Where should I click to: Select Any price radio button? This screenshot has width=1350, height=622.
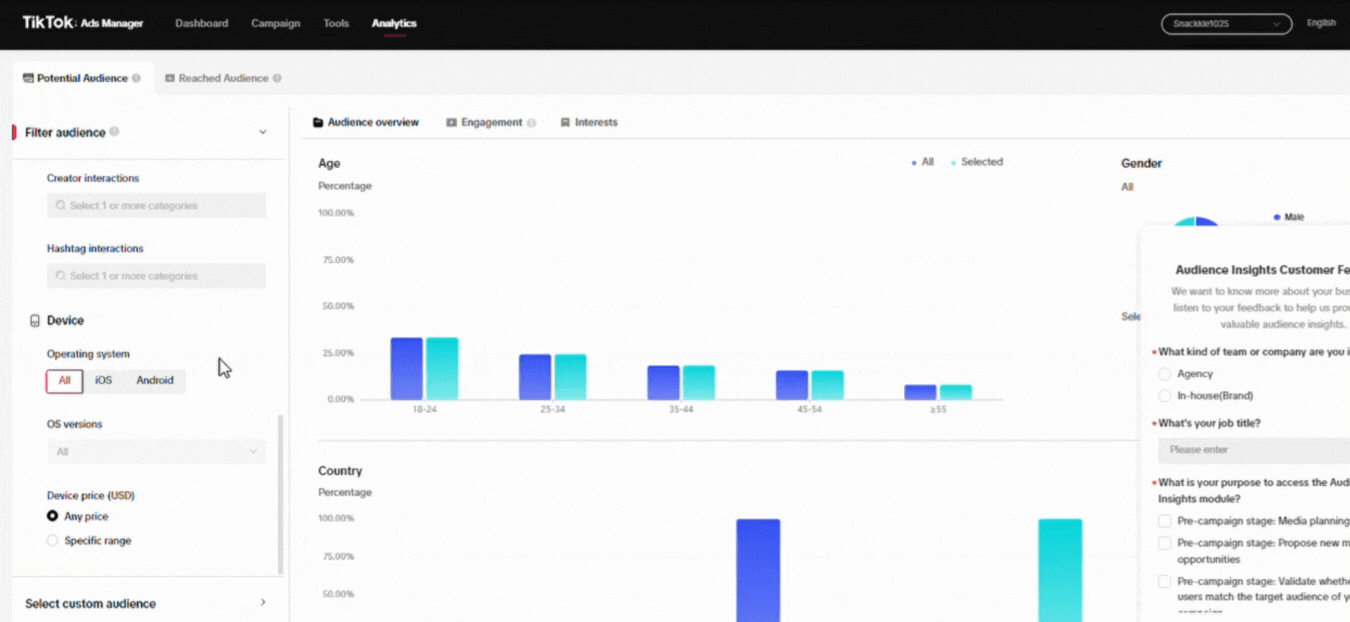(x=53, y=517)
